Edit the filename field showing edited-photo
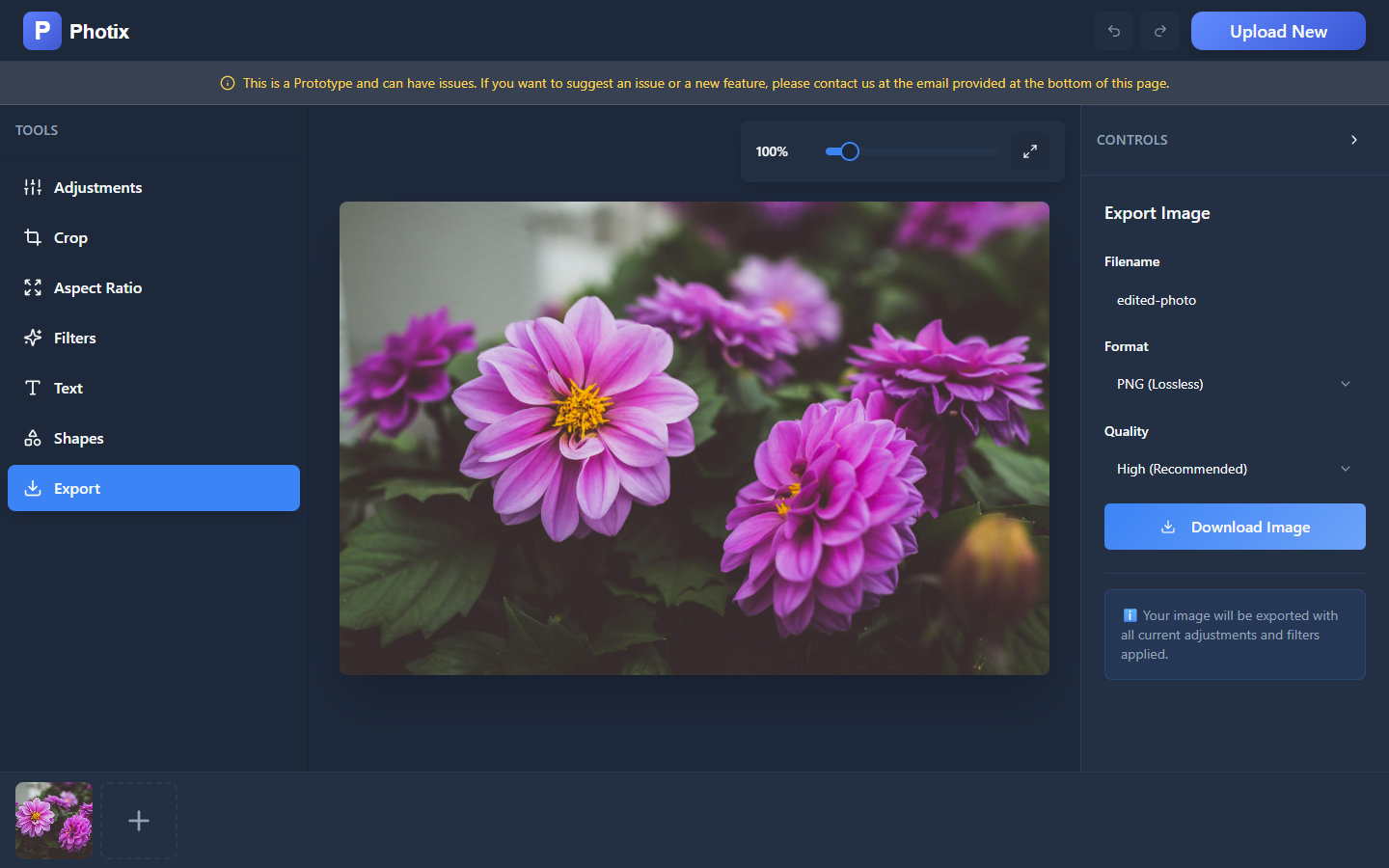 1234,300
